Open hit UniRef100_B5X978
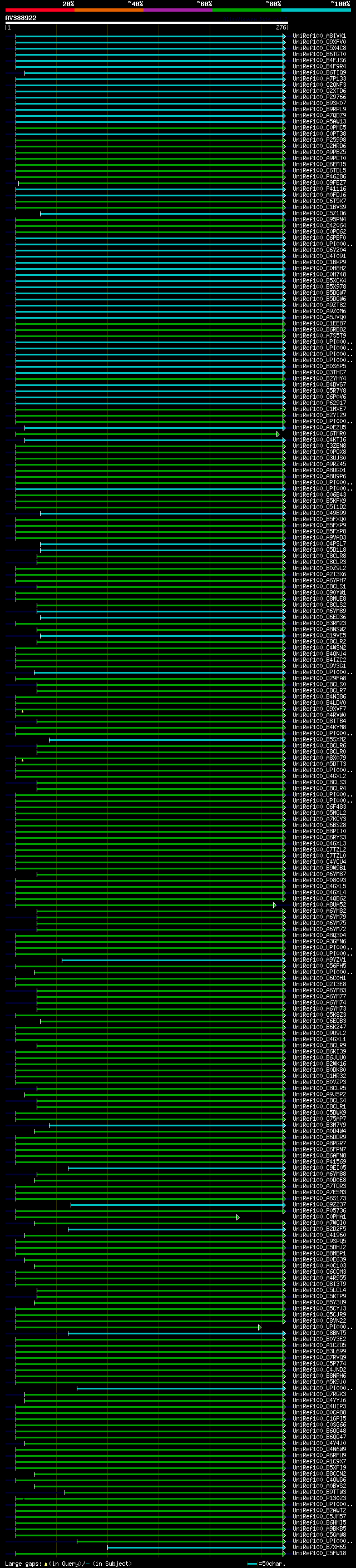Screen dimensions: 356x1568 [x=319, y=286]
